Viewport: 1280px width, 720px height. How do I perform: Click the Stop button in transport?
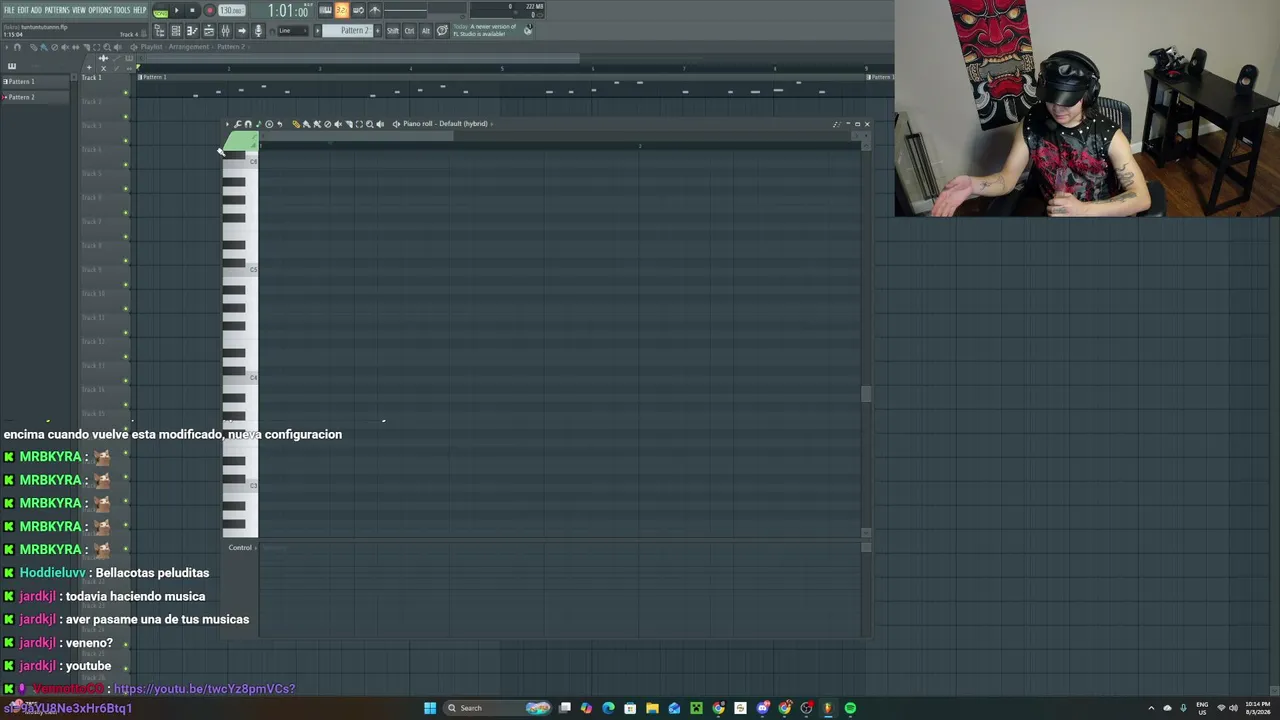[192, 11]
